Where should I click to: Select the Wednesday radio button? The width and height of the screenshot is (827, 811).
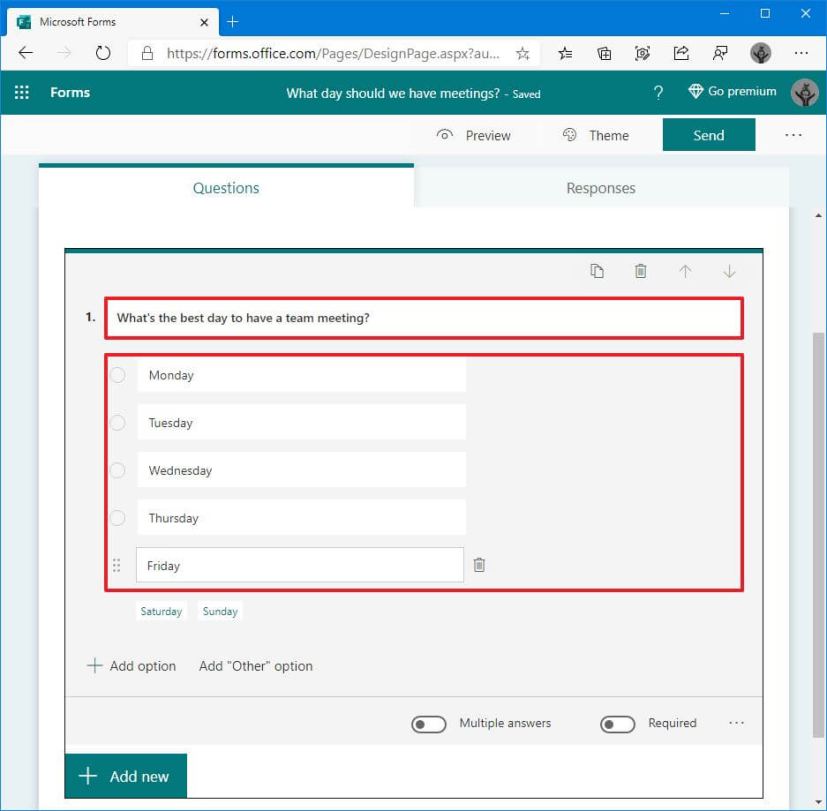pos(118,470)
